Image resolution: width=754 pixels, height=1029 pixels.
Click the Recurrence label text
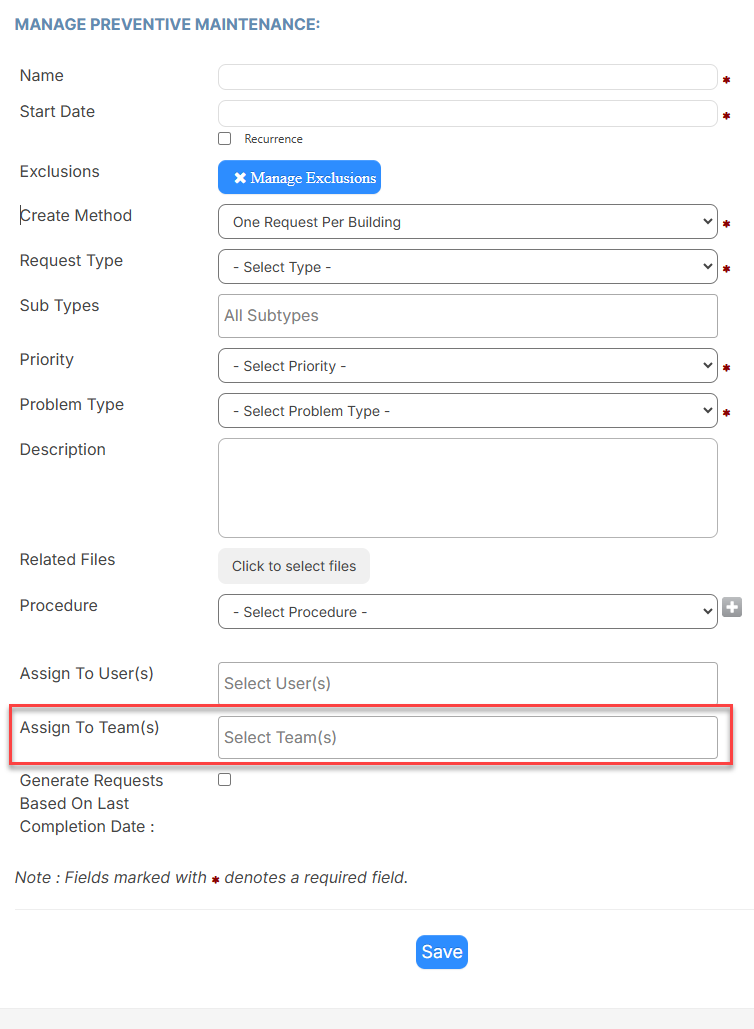pos(274,139)
